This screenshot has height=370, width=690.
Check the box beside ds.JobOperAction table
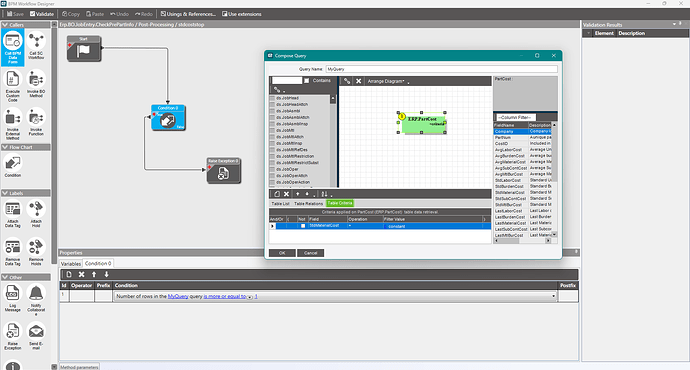pos(272,182)
